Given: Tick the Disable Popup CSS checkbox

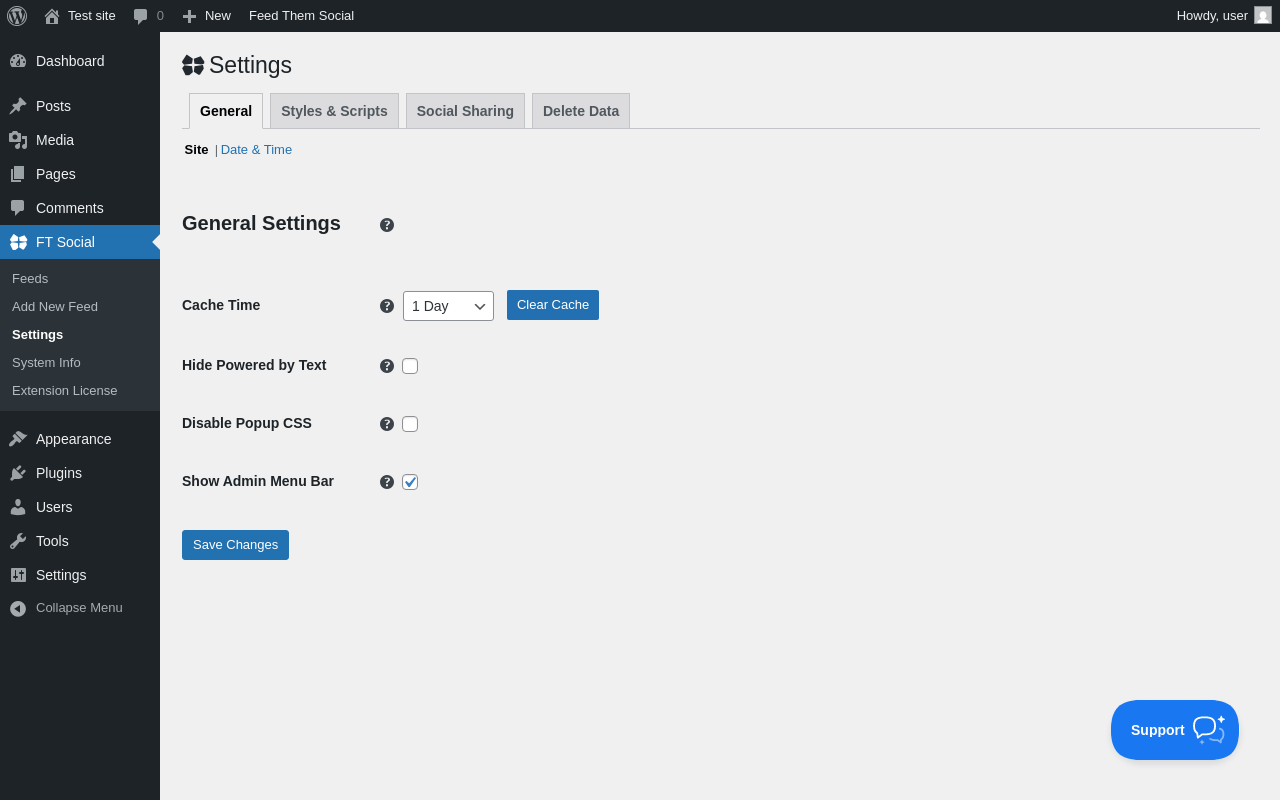Looking at the screenshot, I should point(410,424).
